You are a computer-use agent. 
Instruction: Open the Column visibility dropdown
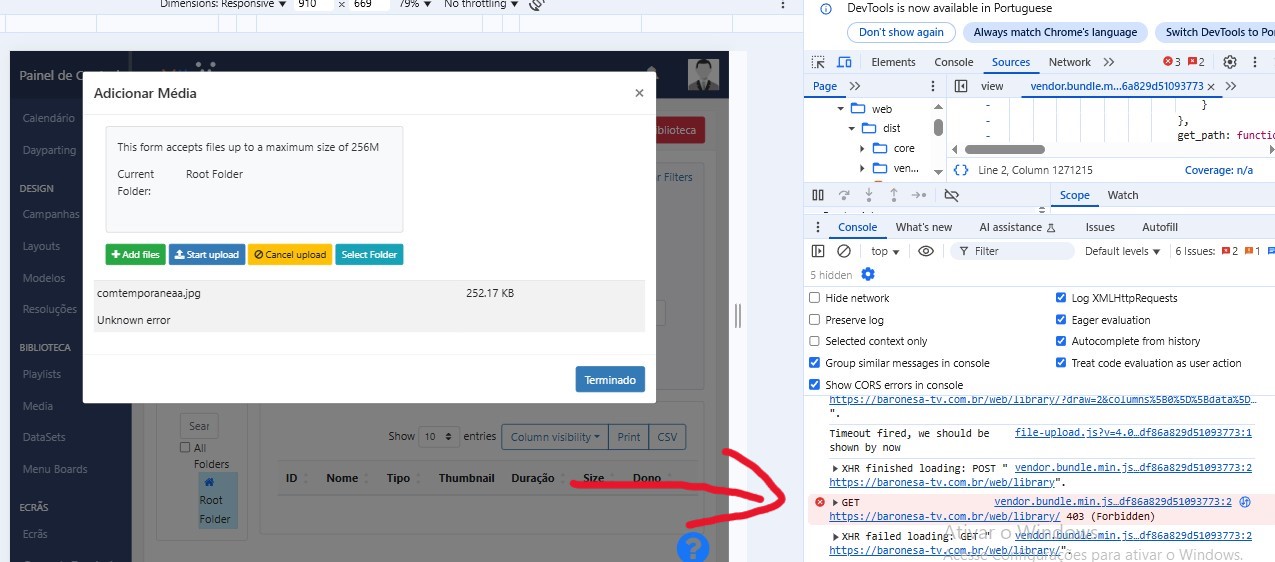[555, 437]
